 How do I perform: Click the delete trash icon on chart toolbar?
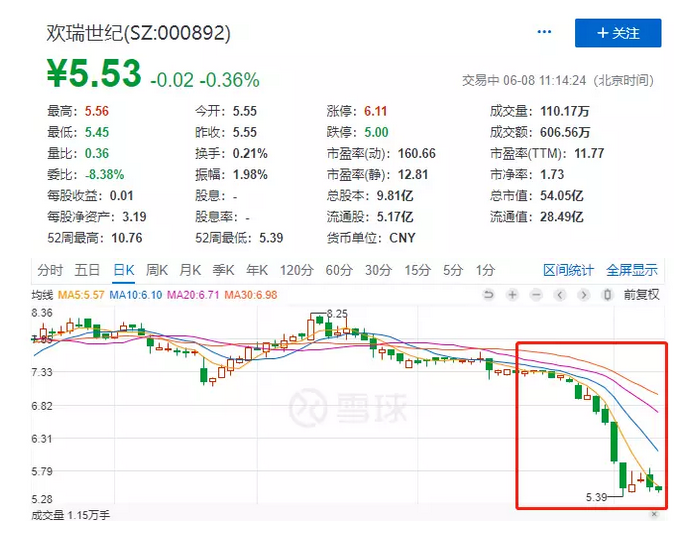click(607, 295)
